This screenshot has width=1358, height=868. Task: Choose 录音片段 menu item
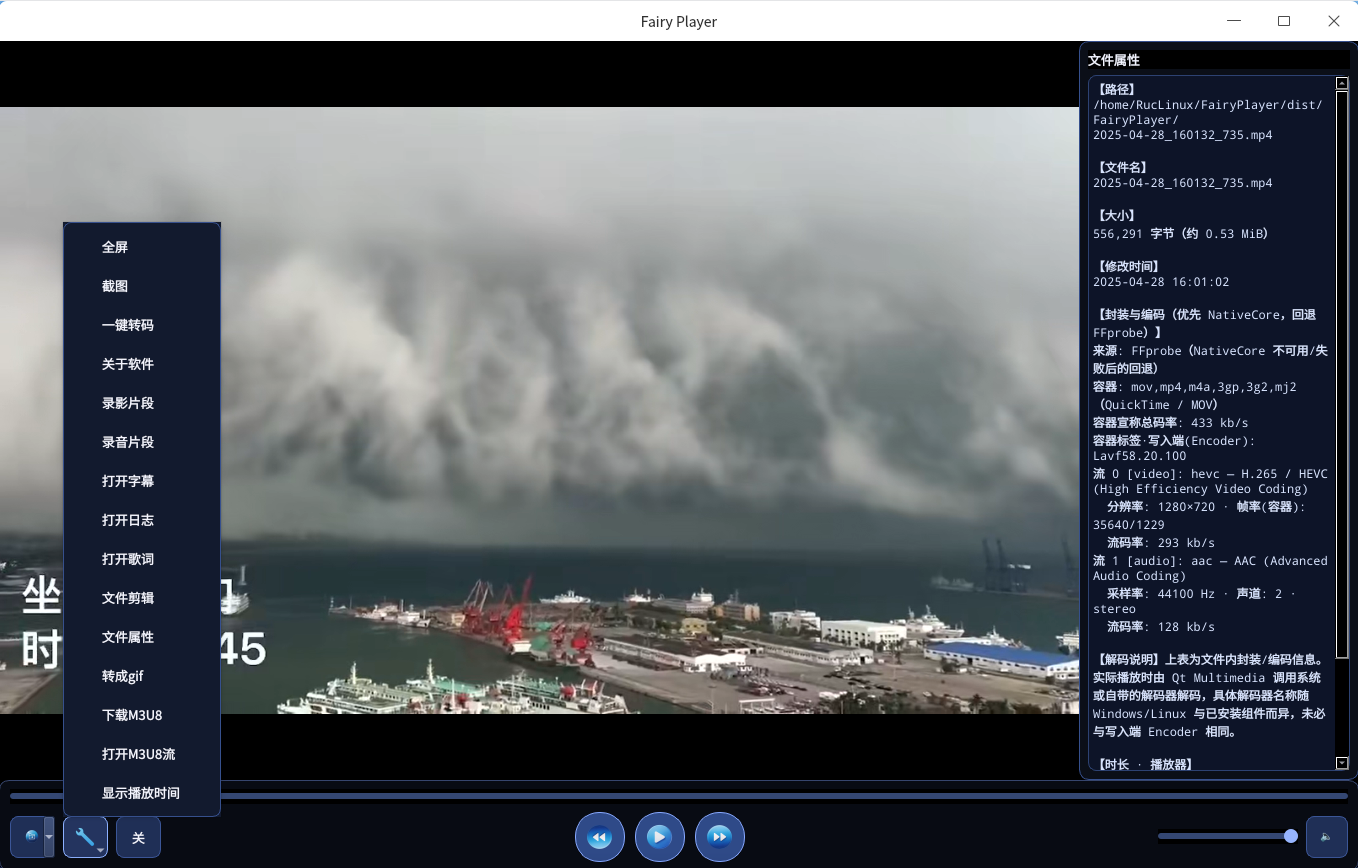pos(142,442)
